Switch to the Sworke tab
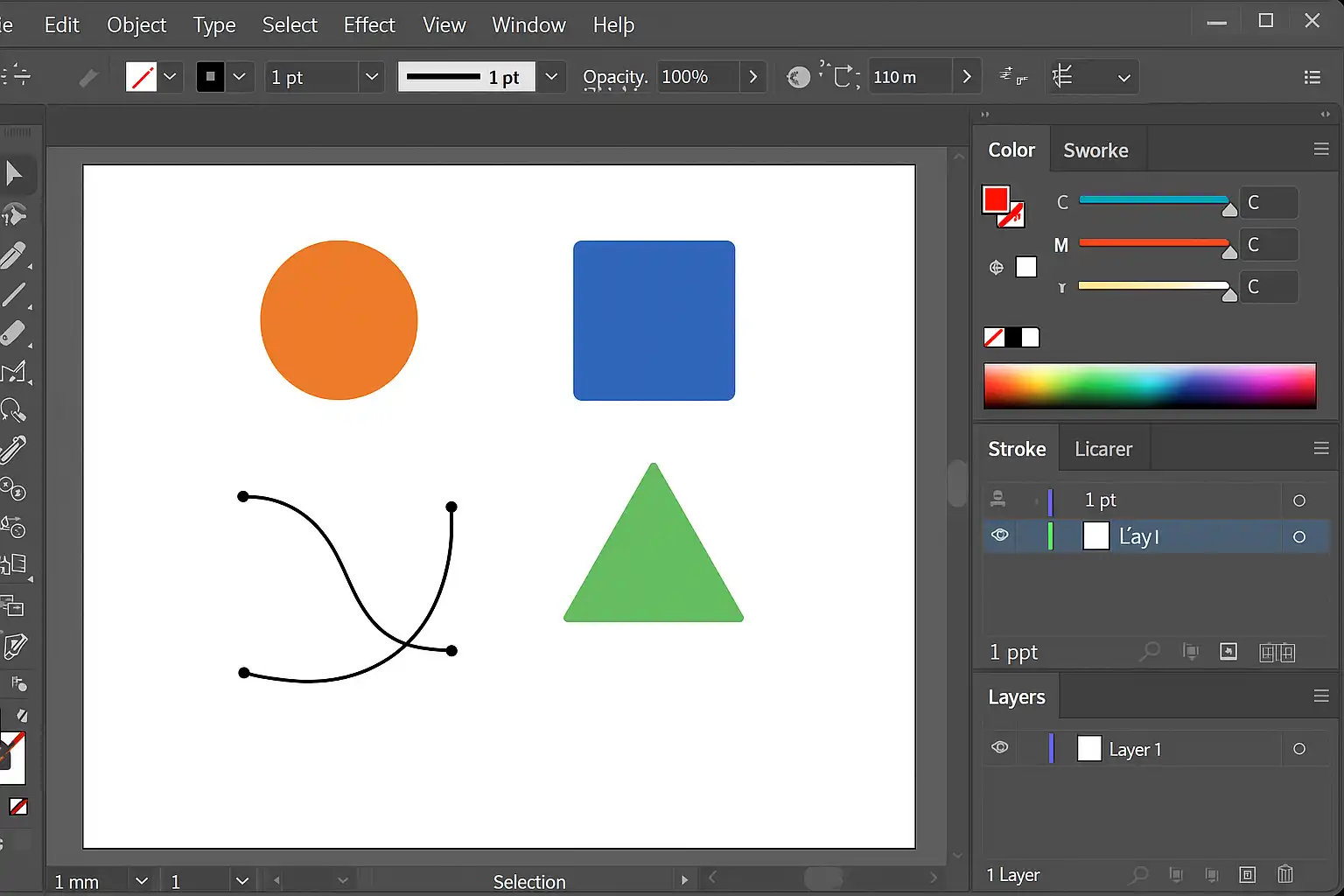The width and height of the screenshot is (1344, 896). point(1095,150)
